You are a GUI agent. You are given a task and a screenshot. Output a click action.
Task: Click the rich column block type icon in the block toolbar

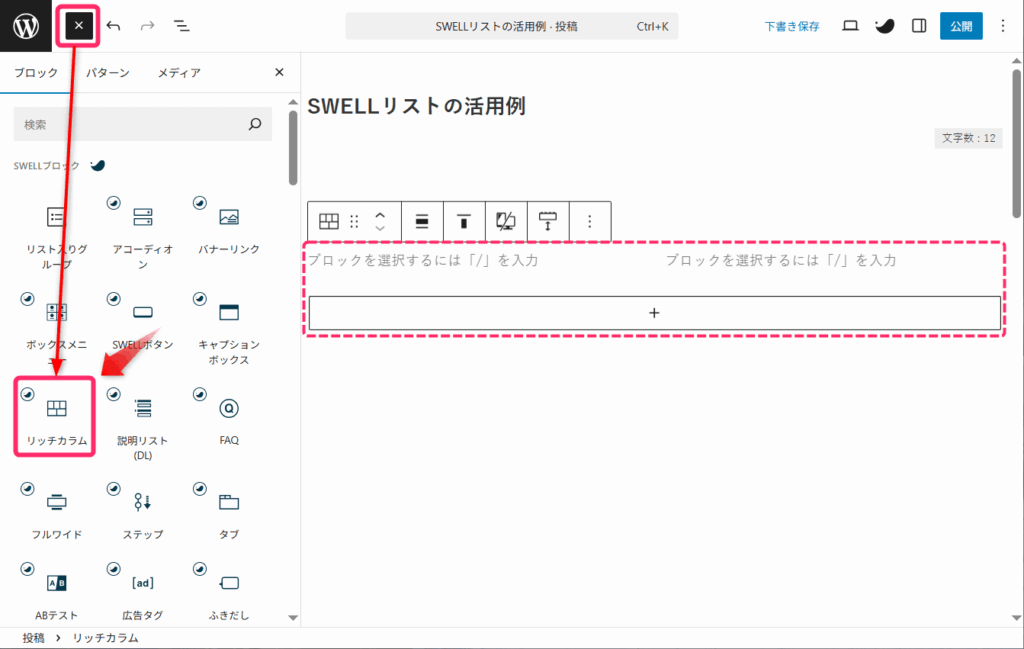328,222
